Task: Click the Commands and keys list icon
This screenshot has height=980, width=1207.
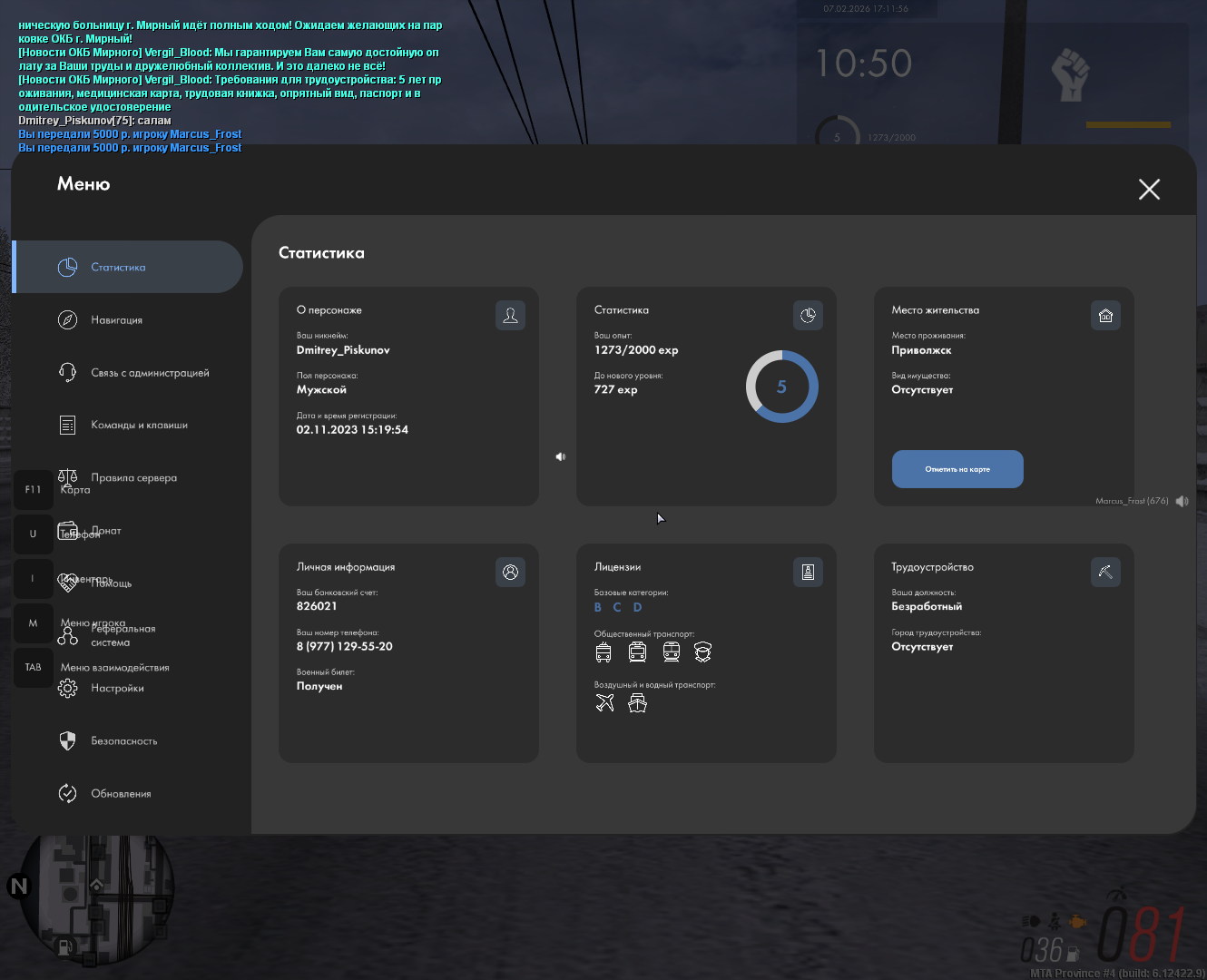Action: [67, 425]
